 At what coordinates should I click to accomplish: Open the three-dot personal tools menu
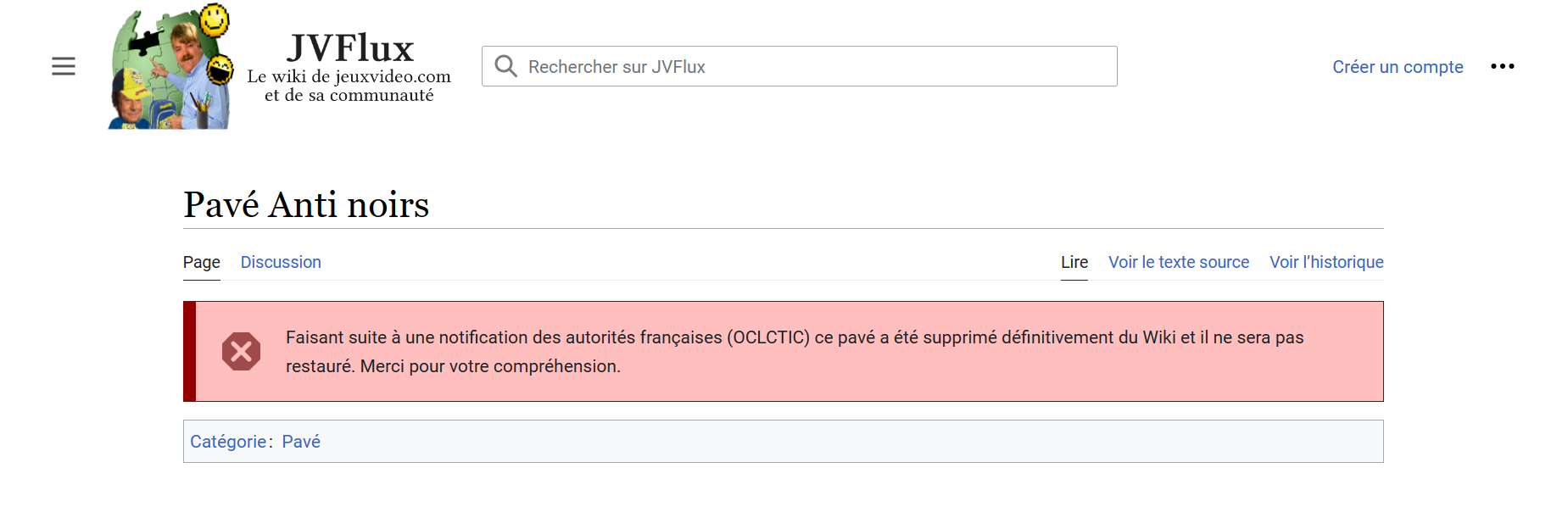coord(1502,66)
